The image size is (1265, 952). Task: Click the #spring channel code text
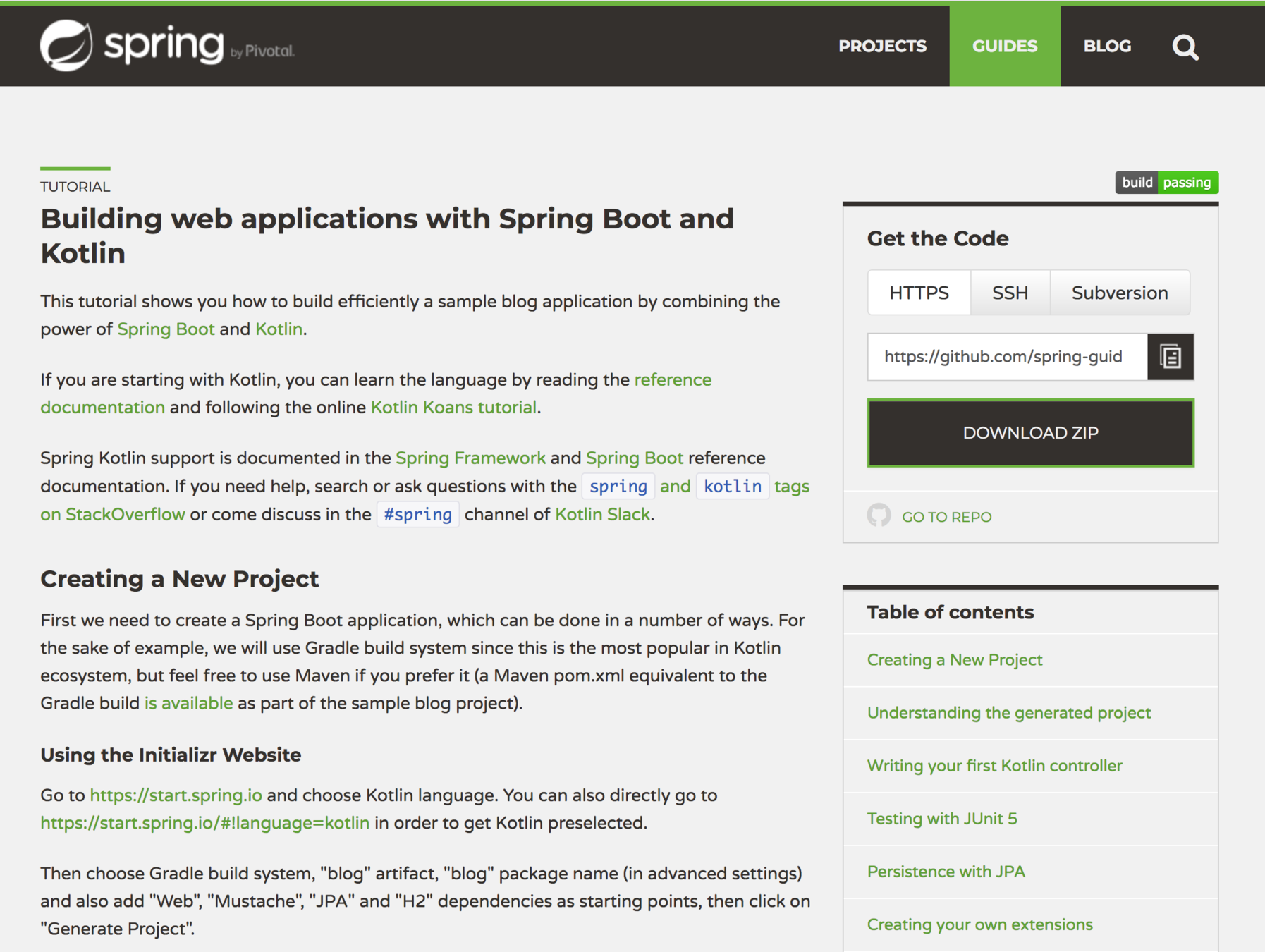click(x=418, y=515)
